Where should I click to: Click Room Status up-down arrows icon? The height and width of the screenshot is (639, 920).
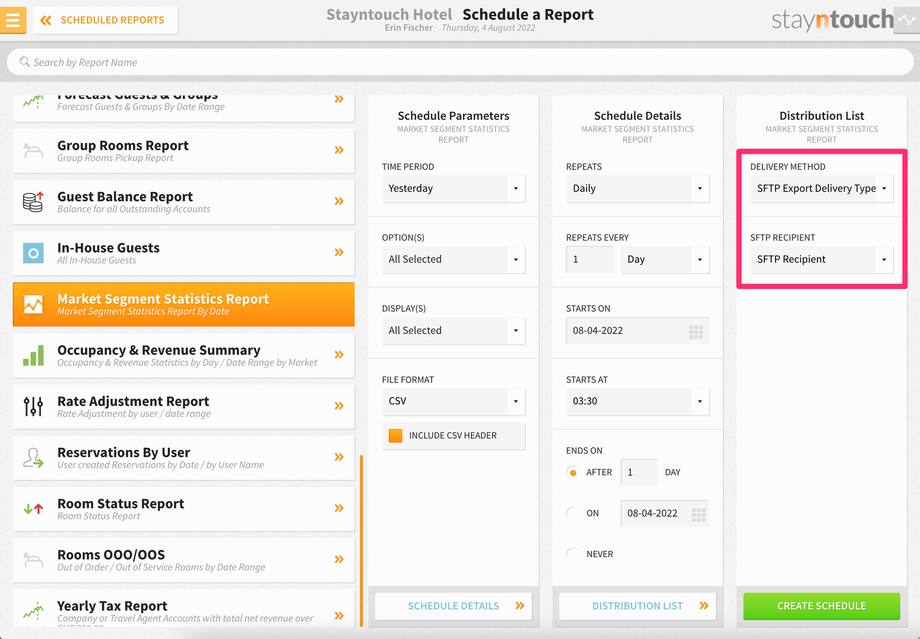(x=33, y=509)
